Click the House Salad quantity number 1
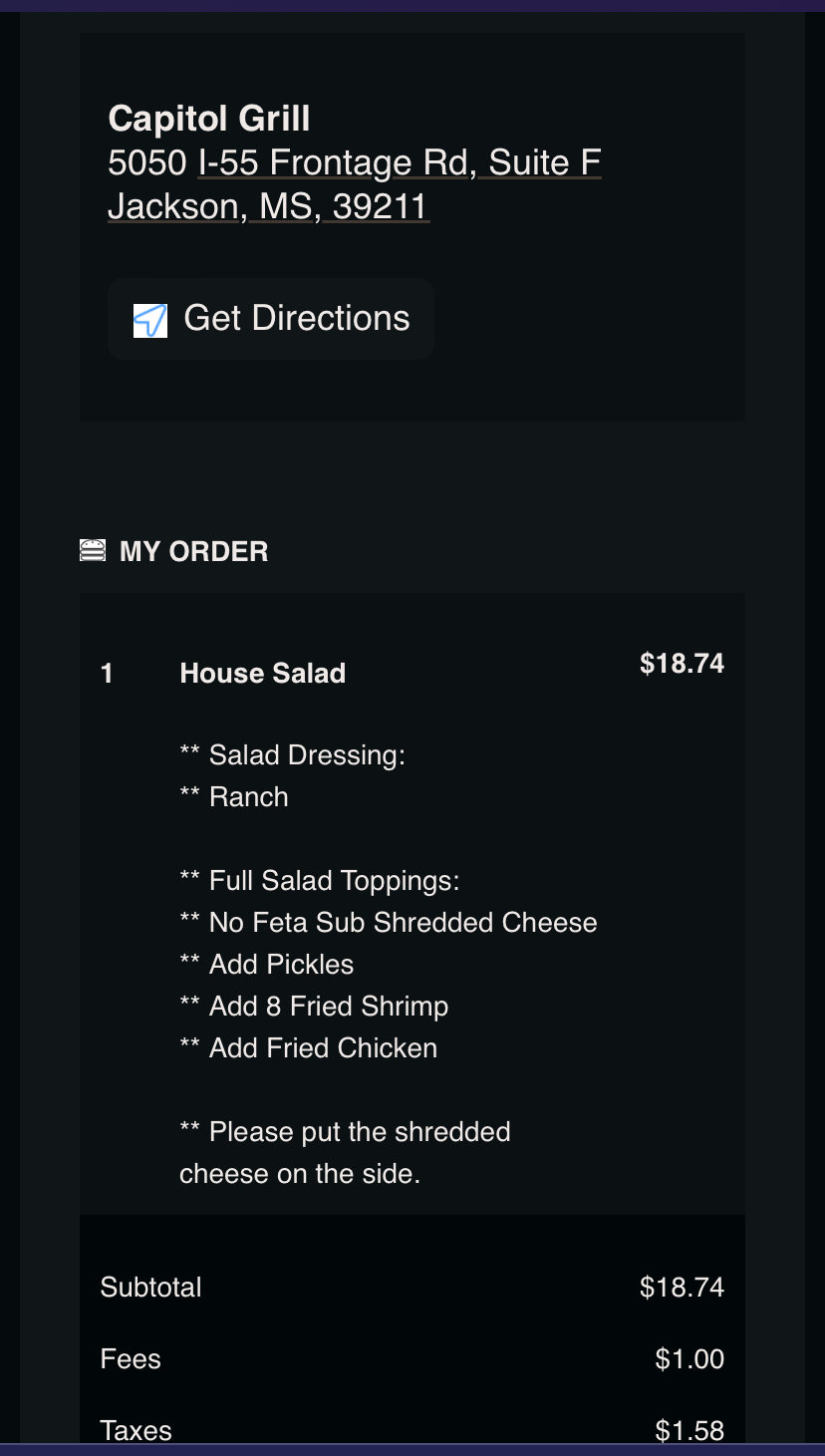 click(x=108, y=674)
